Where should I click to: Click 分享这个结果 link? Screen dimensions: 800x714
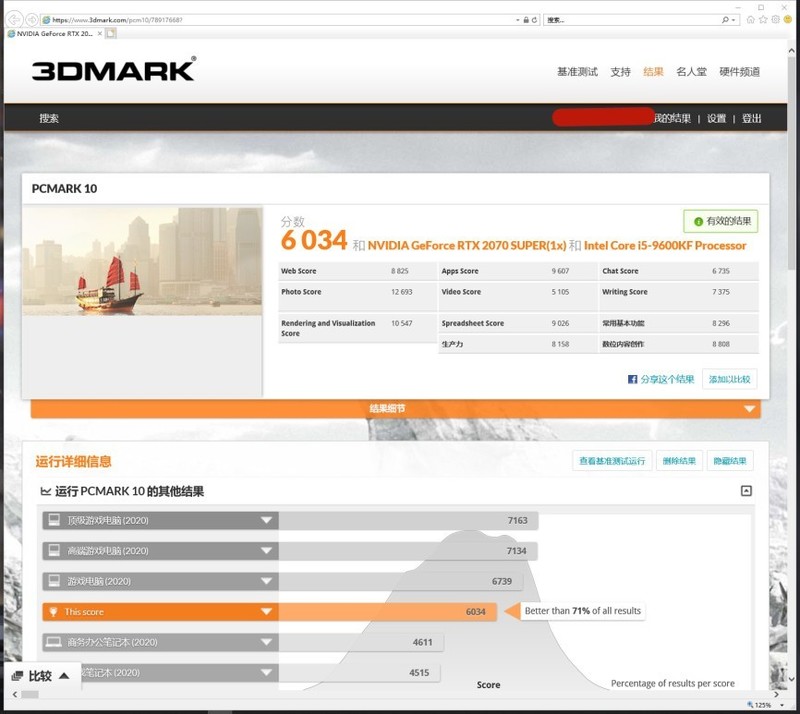(x=667, y=379)
